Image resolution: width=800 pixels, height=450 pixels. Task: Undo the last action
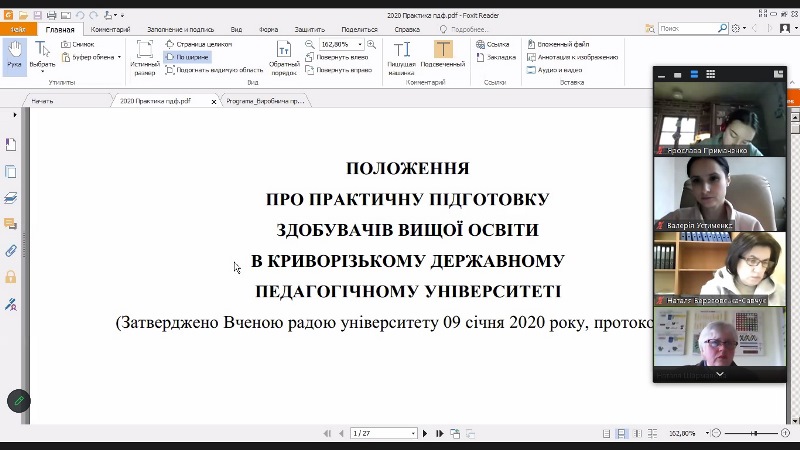80,15
